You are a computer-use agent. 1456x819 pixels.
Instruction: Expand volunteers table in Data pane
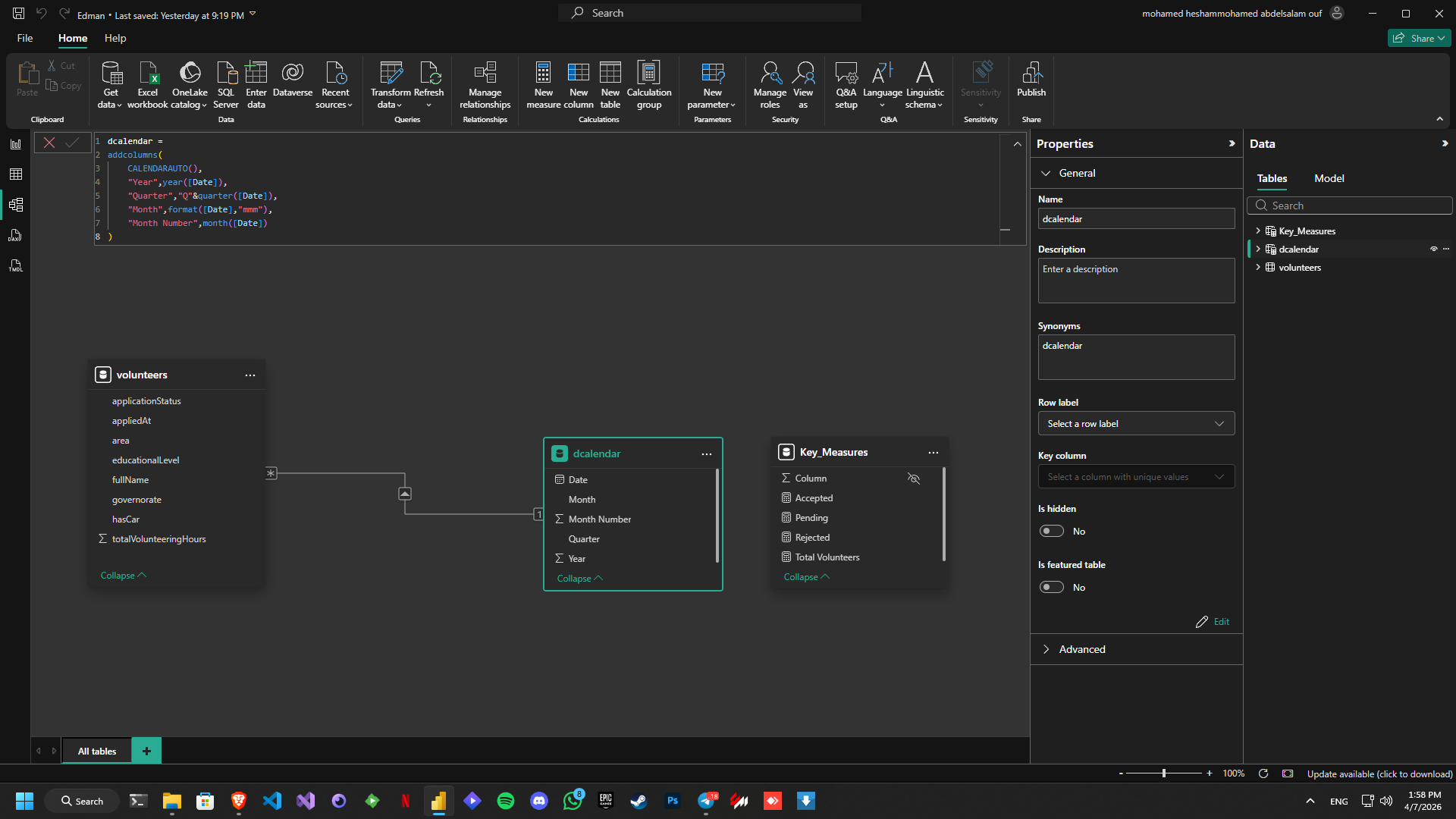point(1258,267)
